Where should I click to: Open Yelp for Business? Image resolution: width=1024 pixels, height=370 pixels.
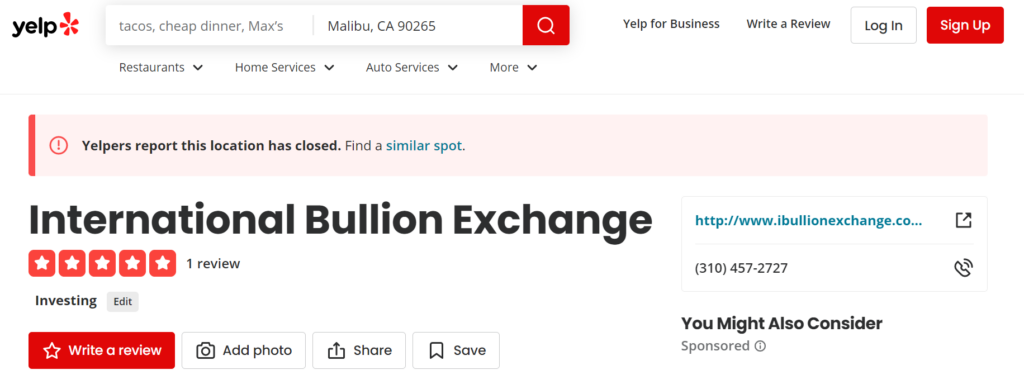coord(671,24)
